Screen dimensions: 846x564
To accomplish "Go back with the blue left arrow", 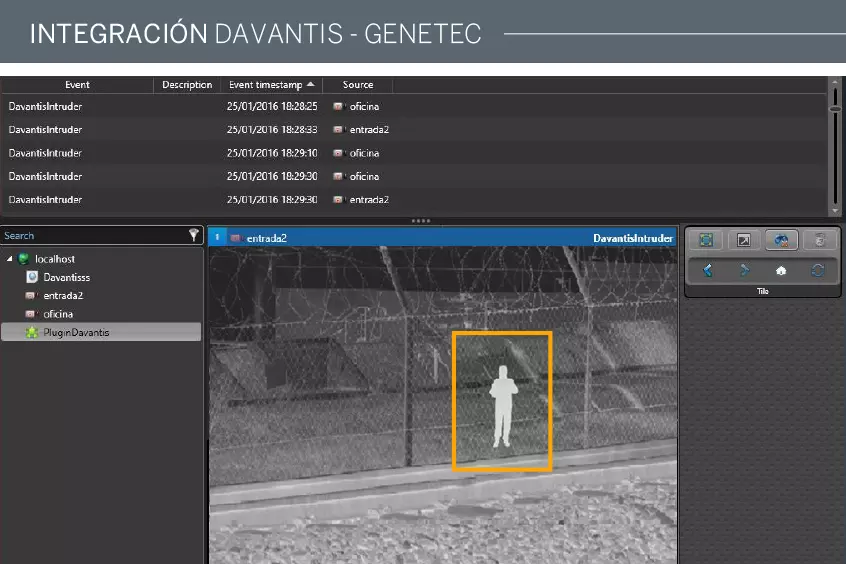I will [707, 270].
